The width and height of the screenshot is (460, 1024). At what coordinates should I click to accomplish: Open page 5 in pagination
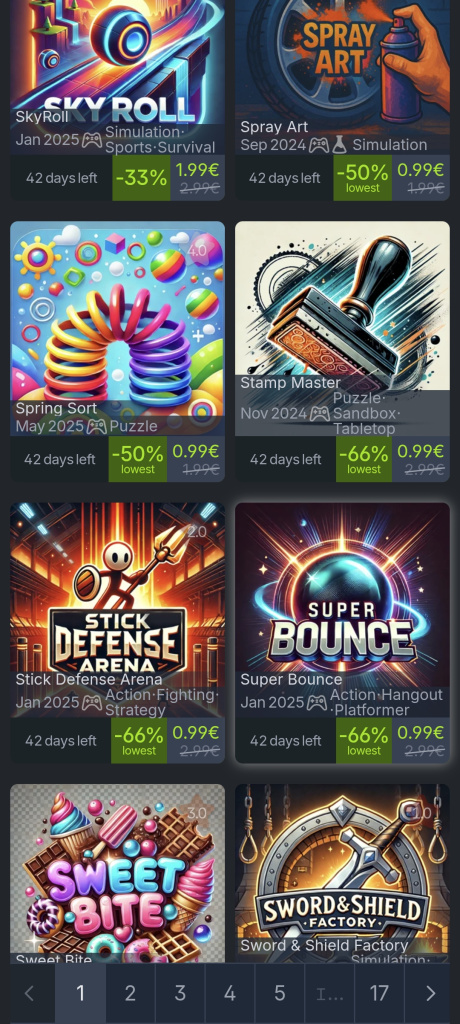tap(279, 993)
